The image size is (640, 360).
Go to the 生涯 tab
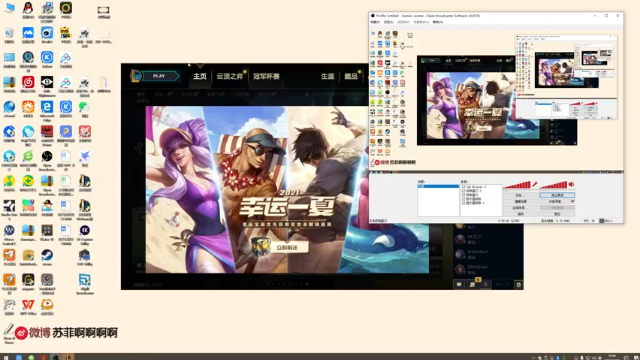327,76
